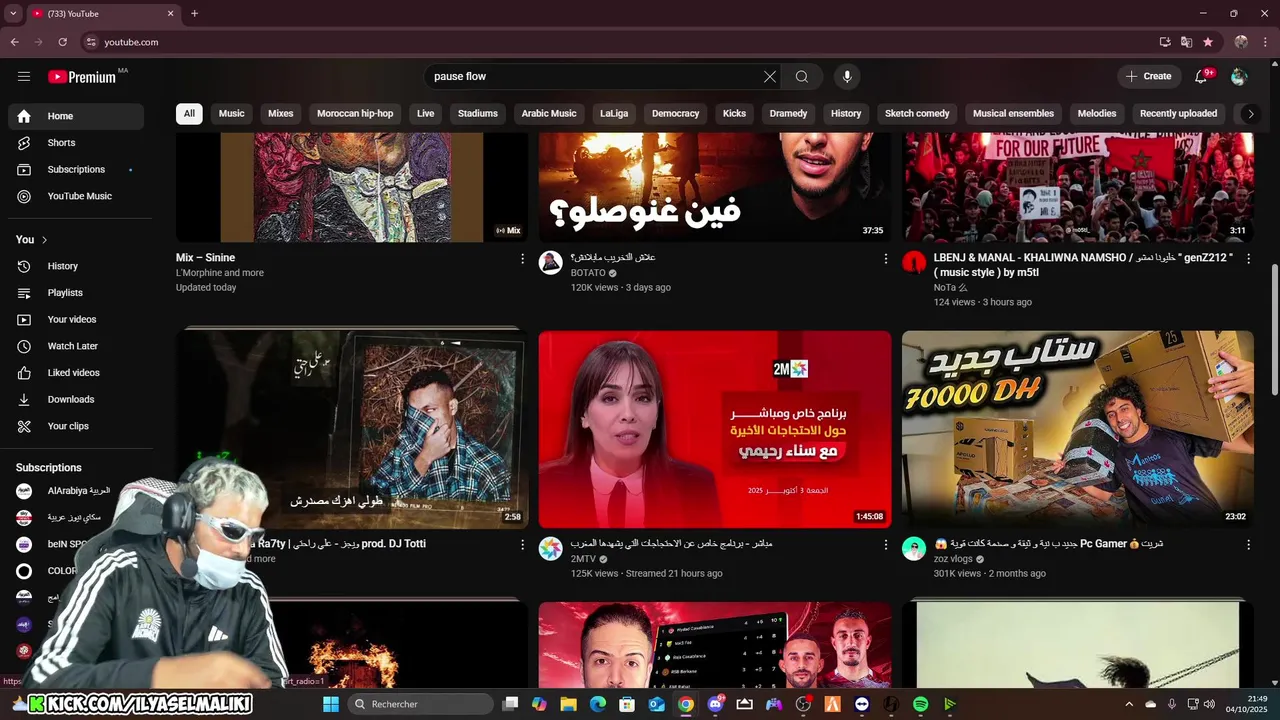The image size is (1280, 720).
Task: Reload the page in browser toolbar
Action: [62, 42]
